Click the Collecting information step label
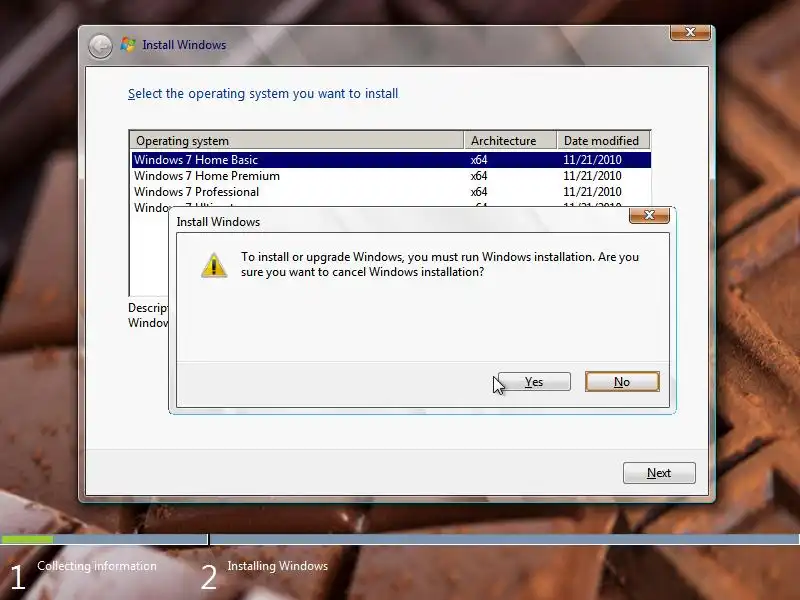Screen dimensions: 800x600 point(97,566)
